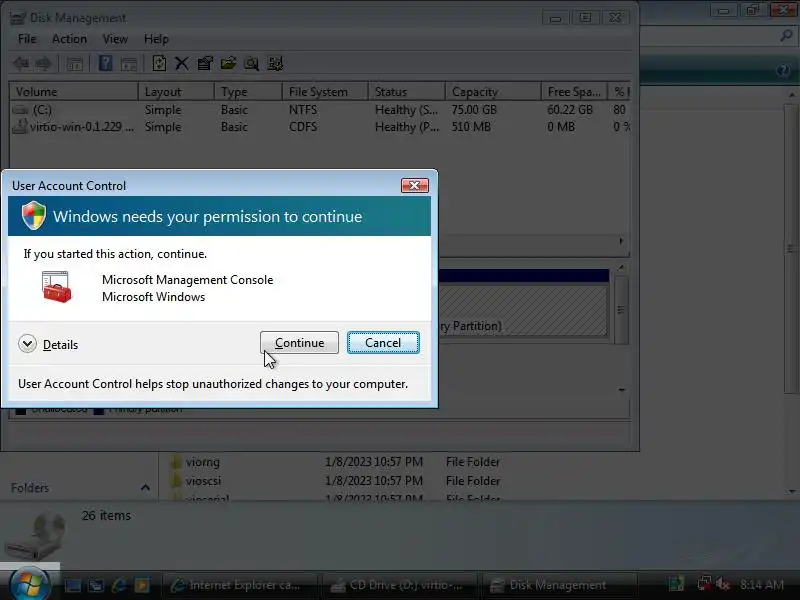Open the Windows Start orb

[x=30, y=584]
